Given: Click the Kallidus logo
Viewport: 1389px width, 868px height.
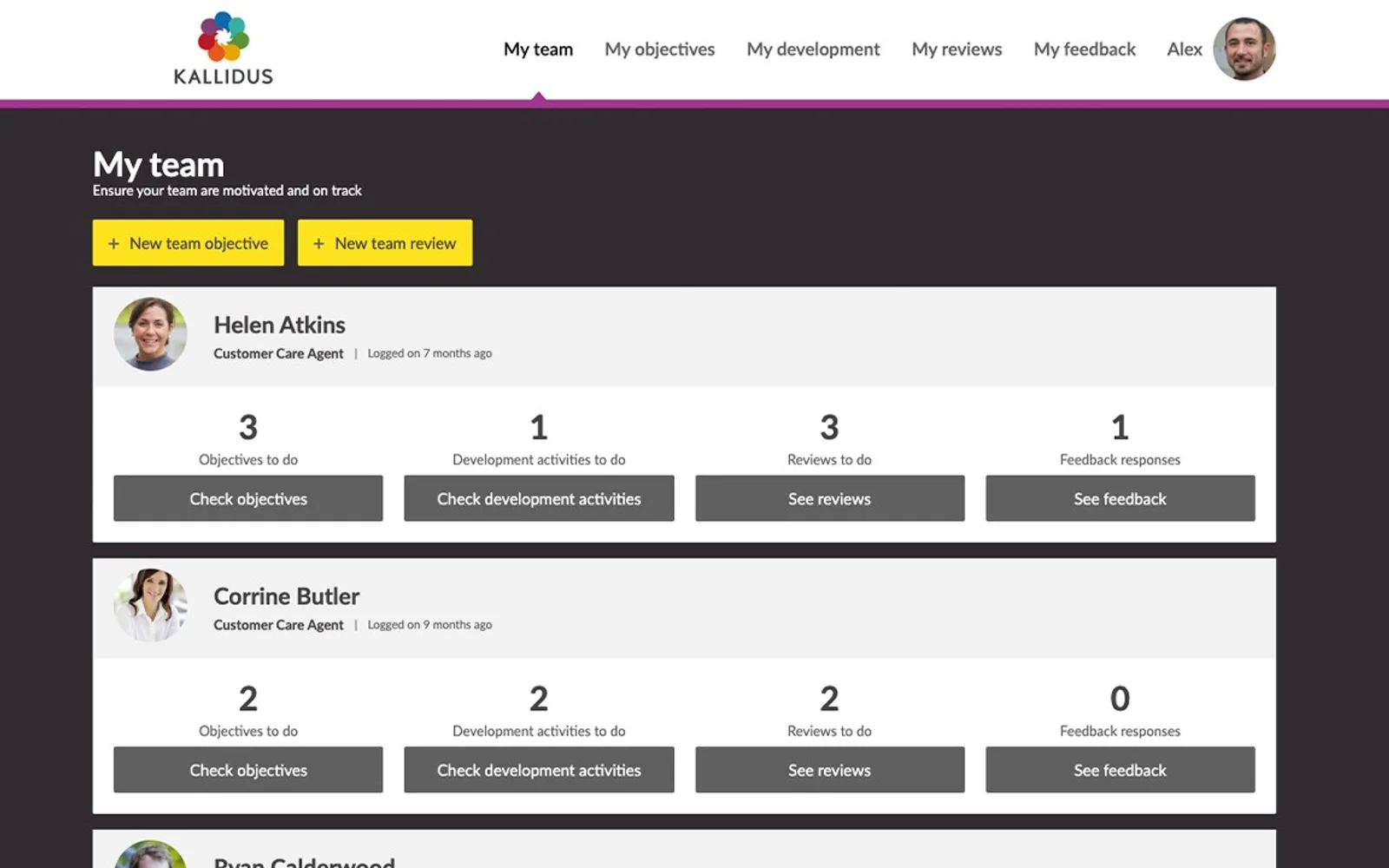Looking at the screenshot, I should tap(223, 49).
